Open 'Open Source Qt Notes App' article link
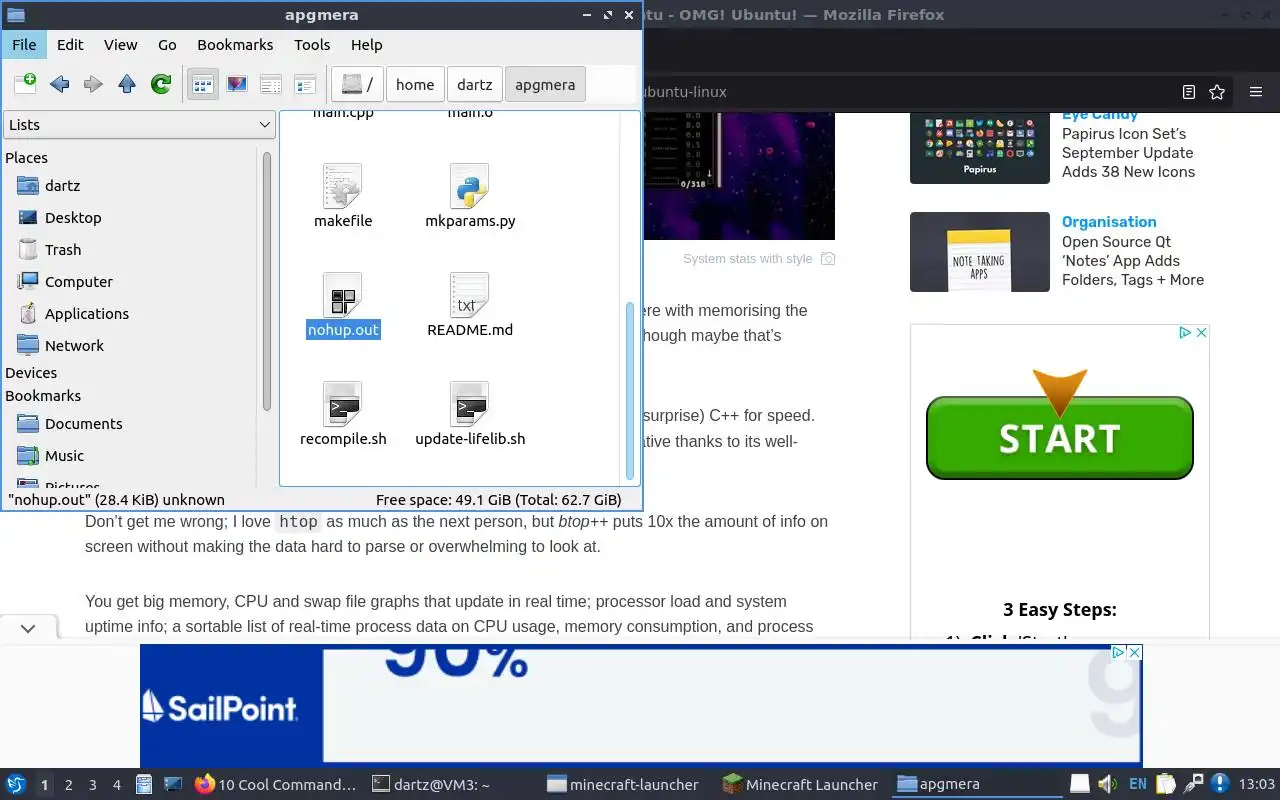 click(x=1132, y=261)
